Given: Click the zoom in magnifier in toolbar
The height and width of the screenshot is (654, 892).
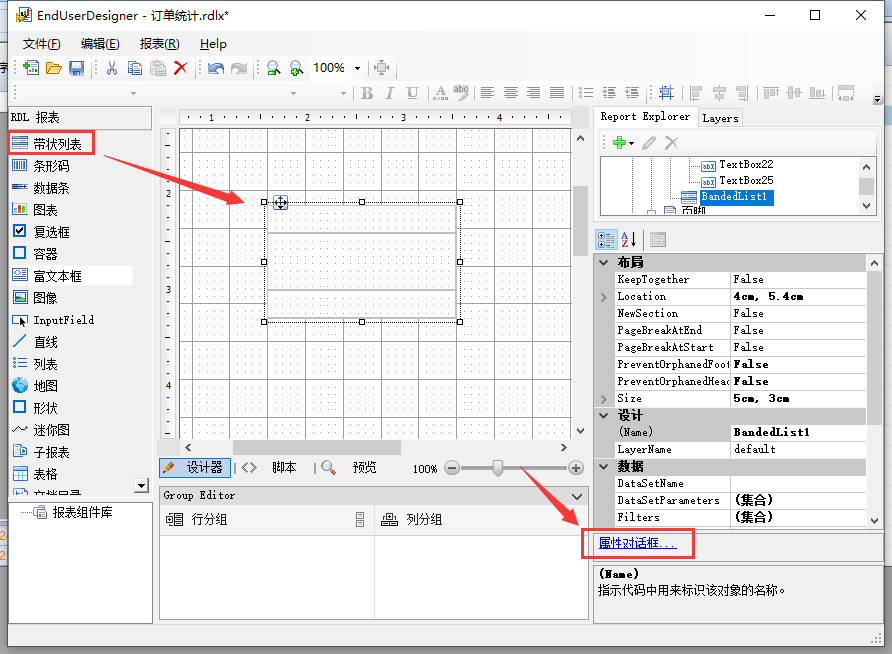Looking at the screenshot, I should [x=296, y=68].
